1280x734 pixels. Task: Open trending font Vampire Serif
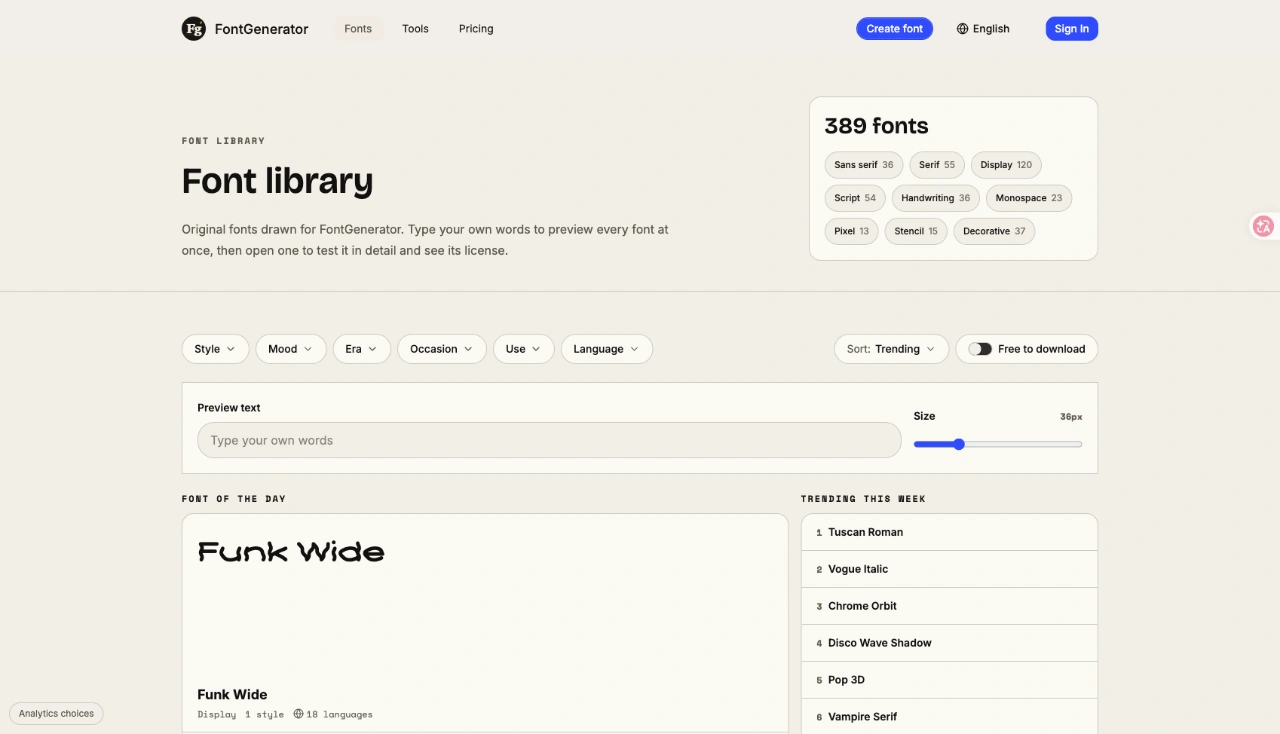coord(949,717)
